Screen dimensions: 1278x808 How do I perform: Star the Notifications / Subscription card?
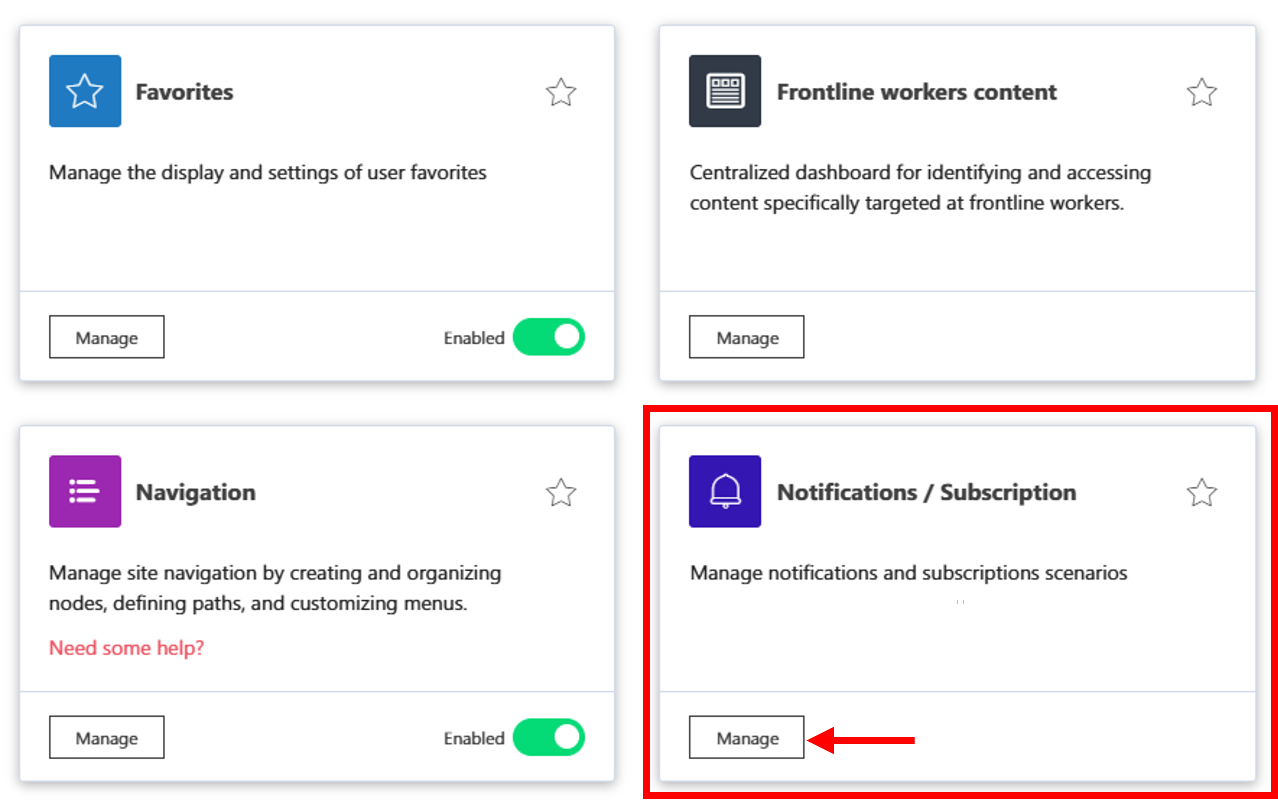tap(1201, 492)
